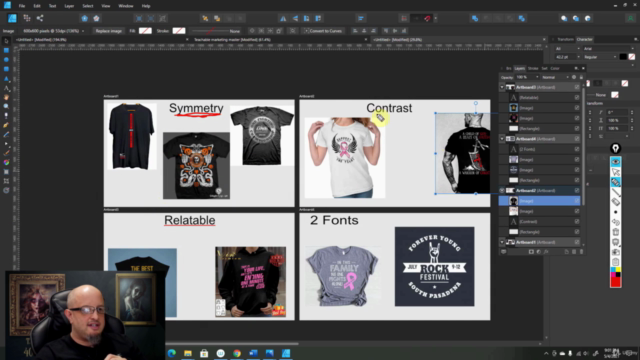This screenshot has width=640, height=360.
Task: Collapse the Artboard2 layer group
Action: point(502,191)
